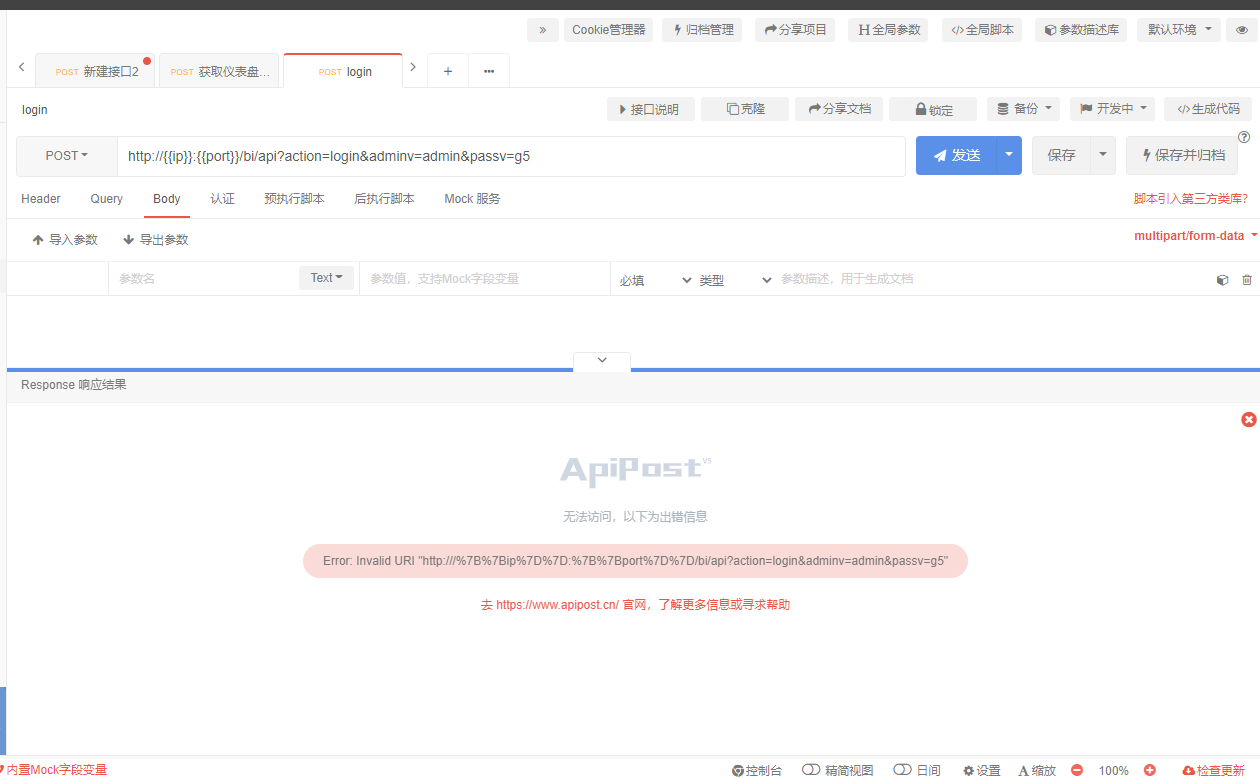This screenshot has width=1260, height=781.
Task: Open POST method dropdown
Action: coord(67,156)
